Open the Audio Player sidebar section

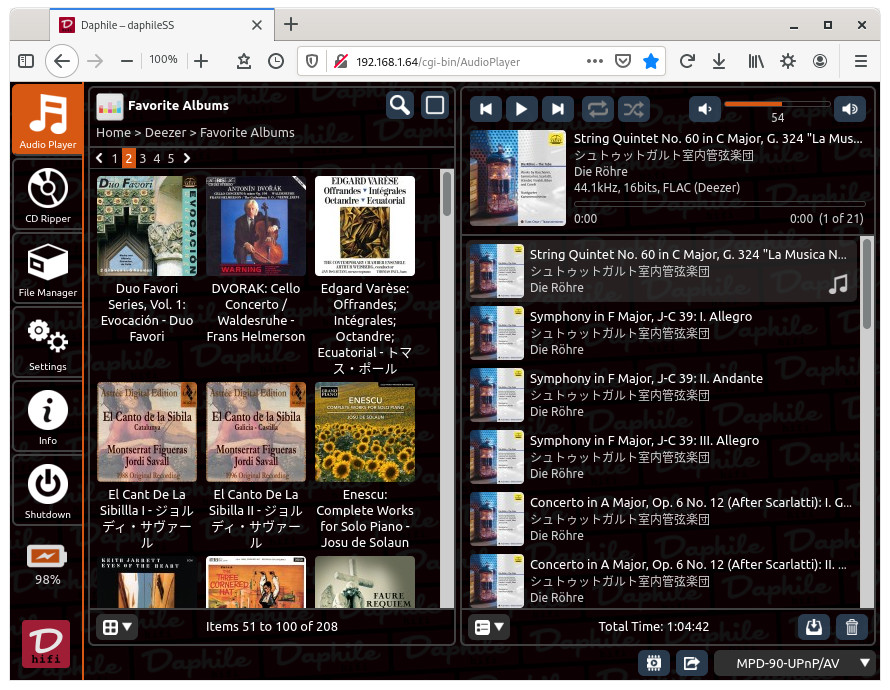(48, 119)
